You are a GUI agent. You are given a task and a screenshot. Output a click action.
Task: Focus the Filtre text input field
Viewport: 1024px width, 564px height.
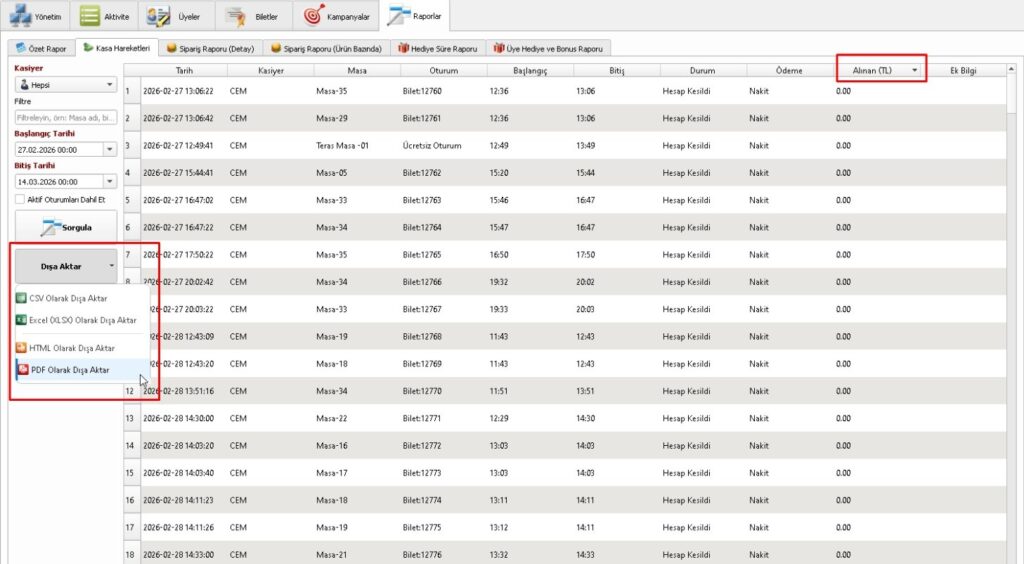pyautogui.click(x=66, y=117)
